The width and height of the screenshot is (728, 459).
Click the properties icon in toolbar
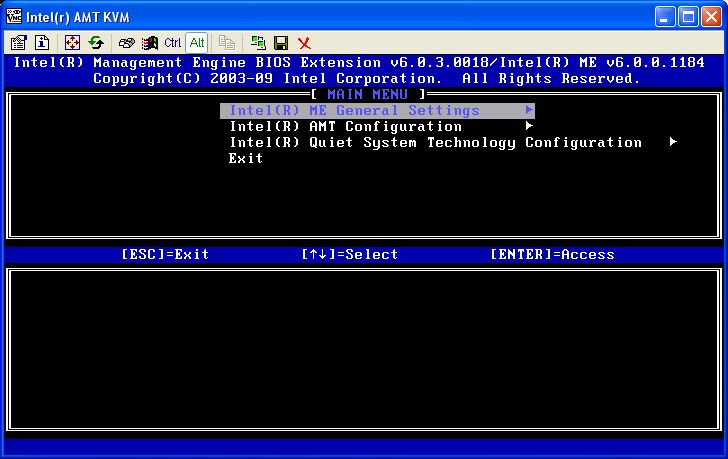click(x=18, y=42)
